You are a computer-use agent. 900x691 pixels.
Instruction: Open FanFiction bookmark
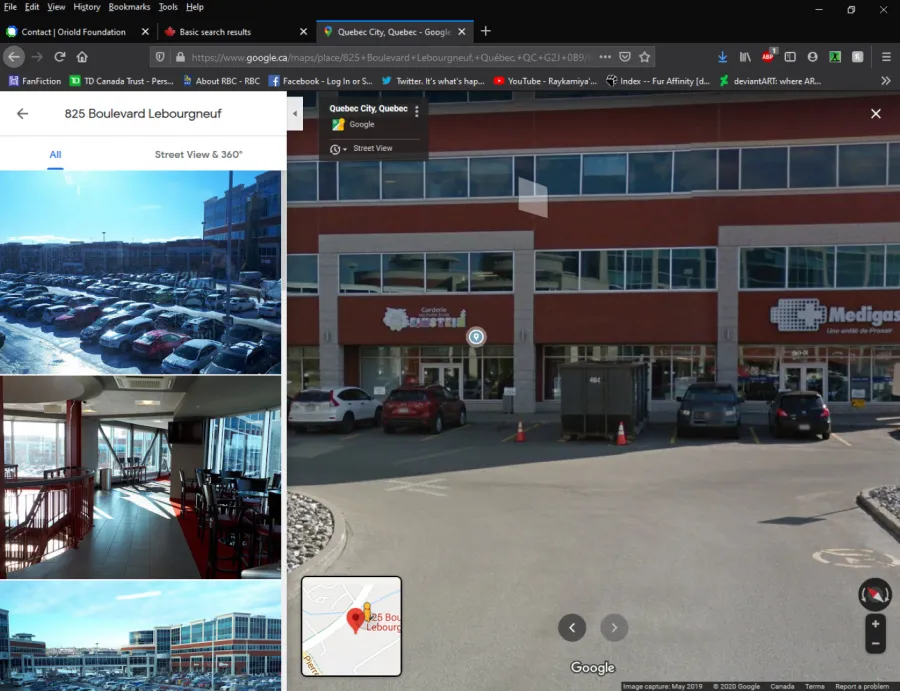tap(35, 81)
